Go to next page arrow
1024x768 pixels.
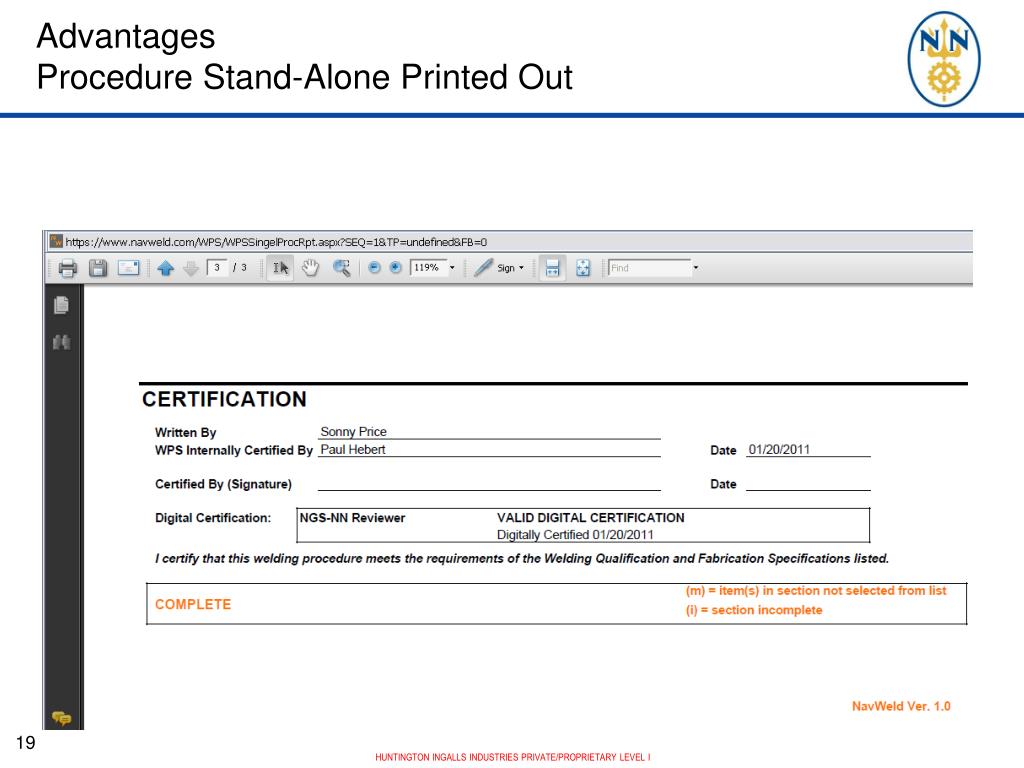coord(191,268)
